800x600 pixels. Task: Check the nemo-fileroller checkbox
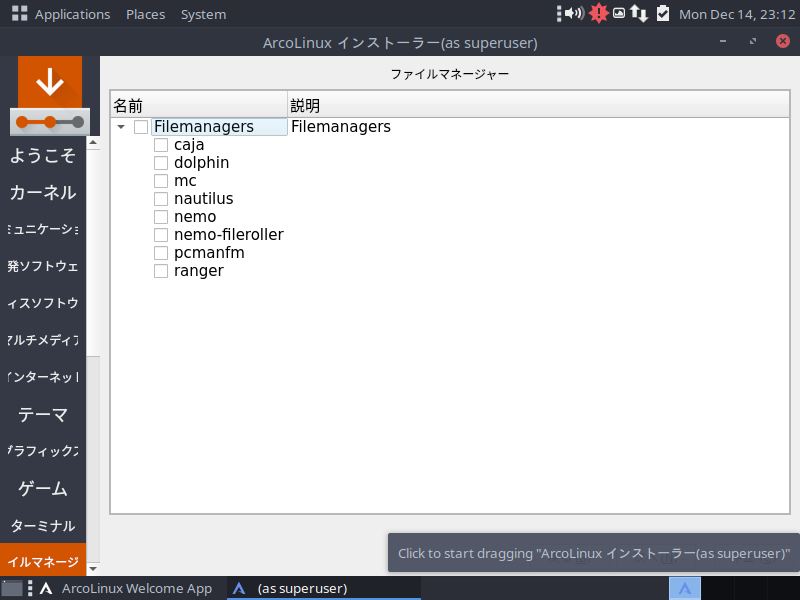pos(161,235)
